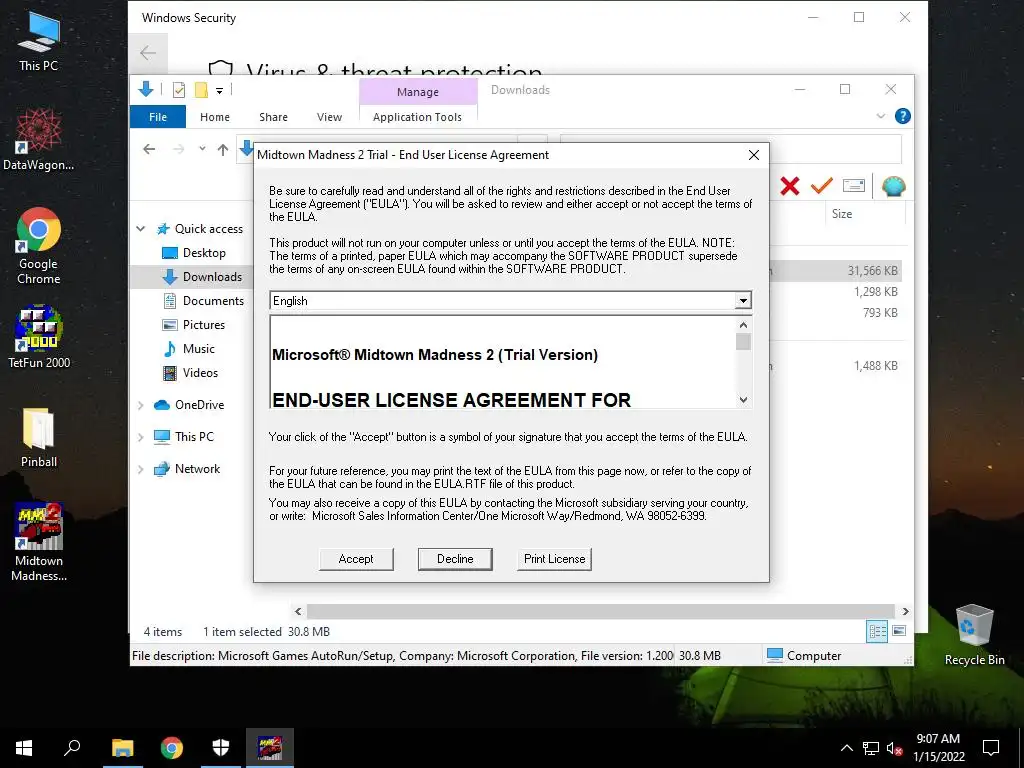Screen dimensions: 1024x768
Task: Collapse the Explorer ribbon chevron
Action: (880, 116)
